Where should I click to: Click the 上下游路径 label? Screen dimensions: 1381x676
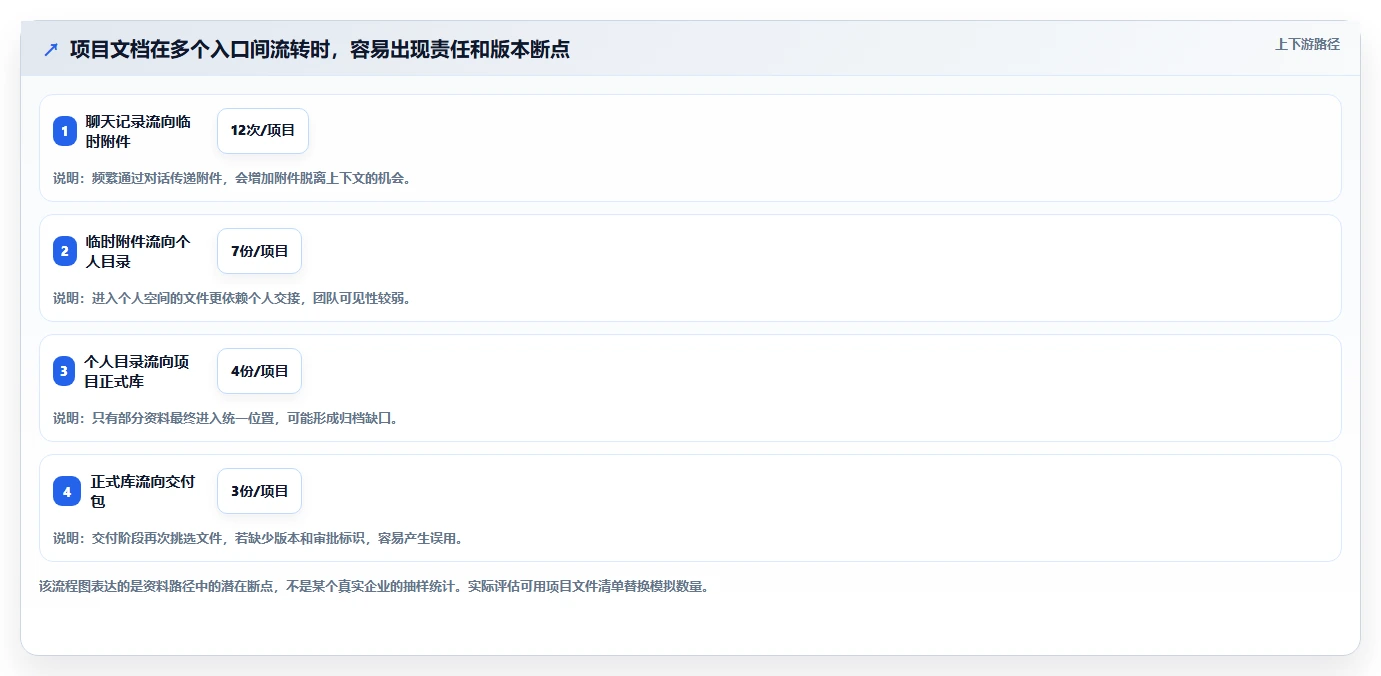pos(1307,44)
